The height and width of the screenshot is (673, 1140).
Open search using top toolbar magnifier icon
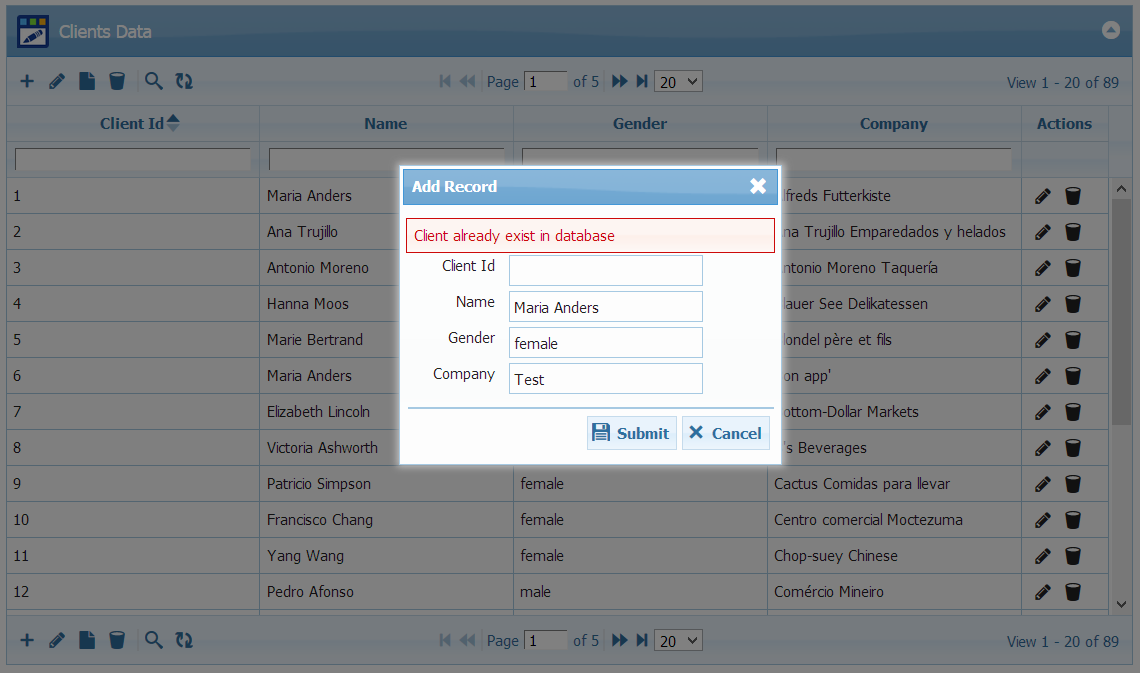click(153, 81)
